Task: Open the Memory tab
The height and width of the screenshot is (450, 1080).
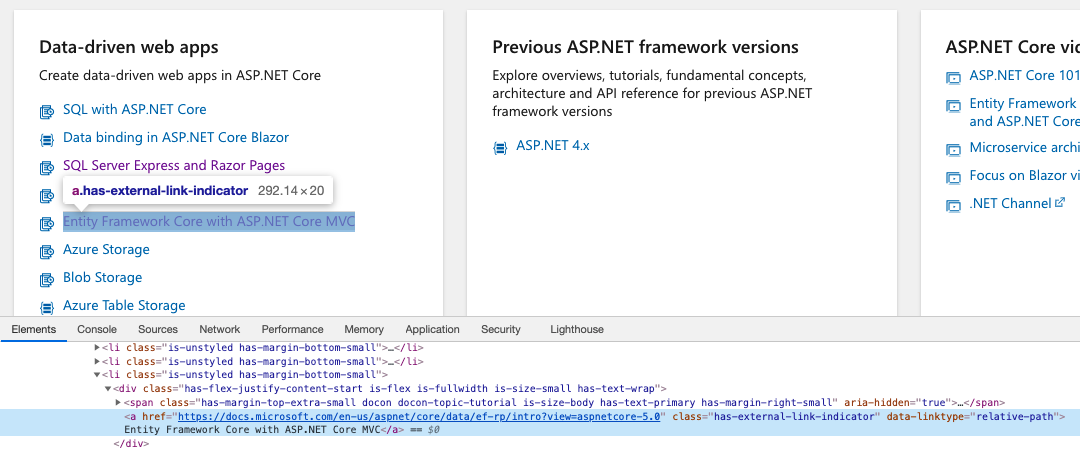Action: pos(364,329)
